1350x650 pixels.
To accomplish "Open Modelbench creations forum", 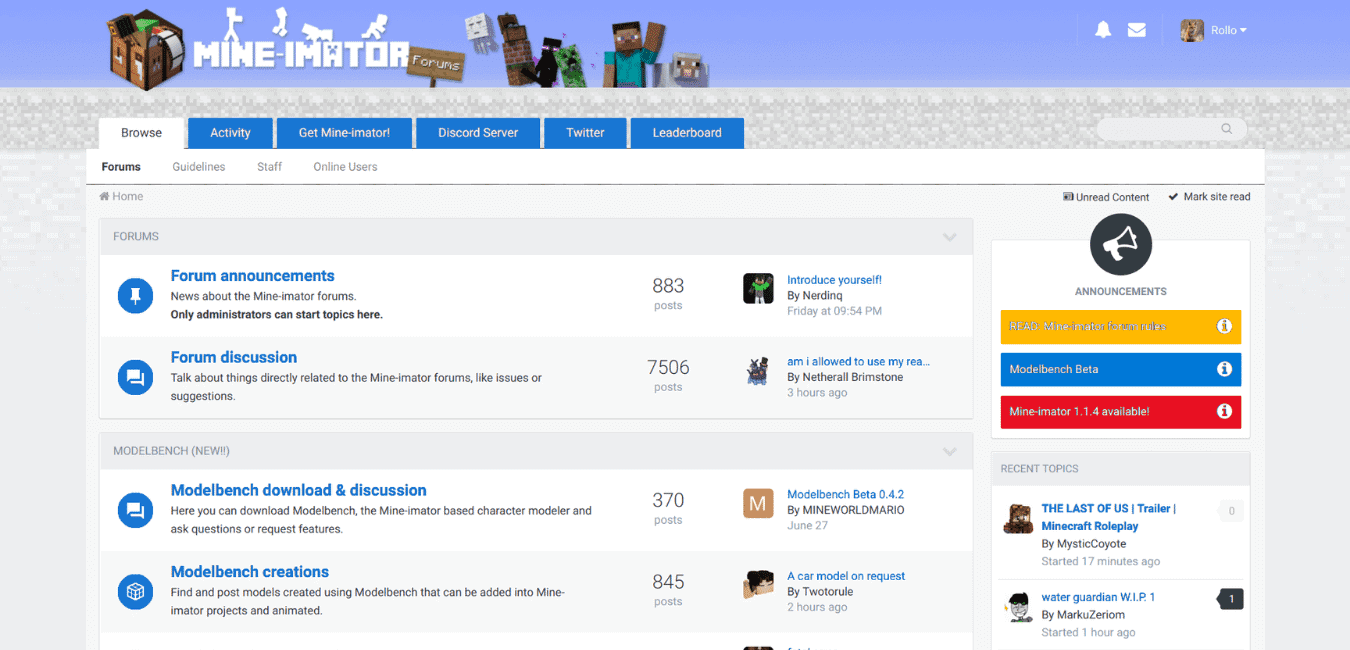I will [250, 572].
